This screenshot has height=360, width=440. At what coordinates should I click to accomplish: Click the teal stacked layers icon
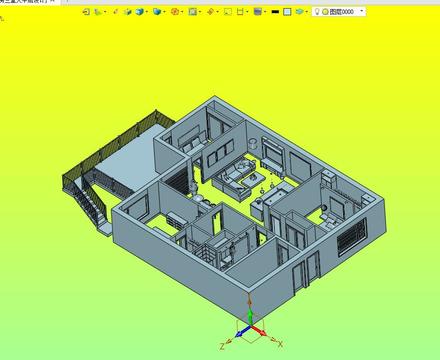coord(300,12)
